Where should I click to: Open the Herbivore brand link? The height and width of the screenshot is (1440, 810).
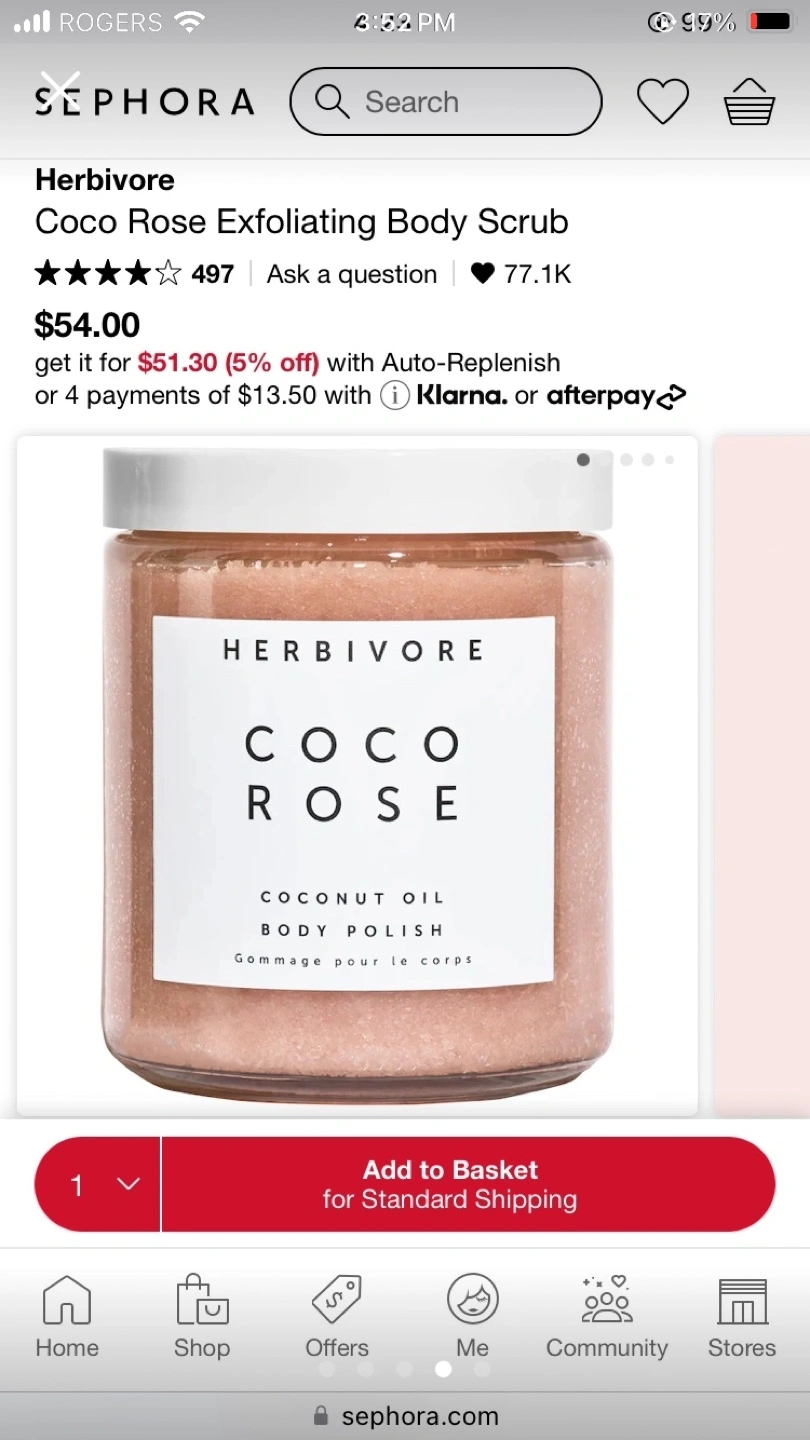[105, 180]
